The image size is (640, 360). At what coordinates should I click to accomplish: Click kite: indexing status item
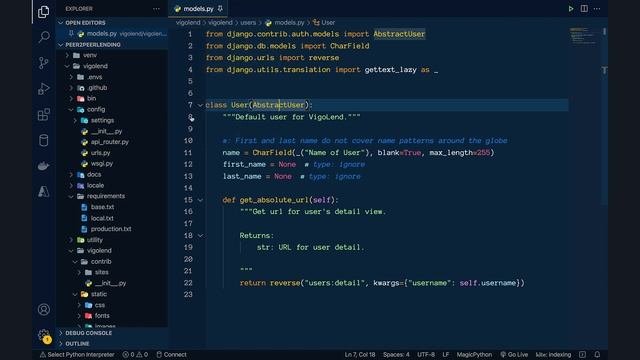[553, 354]
